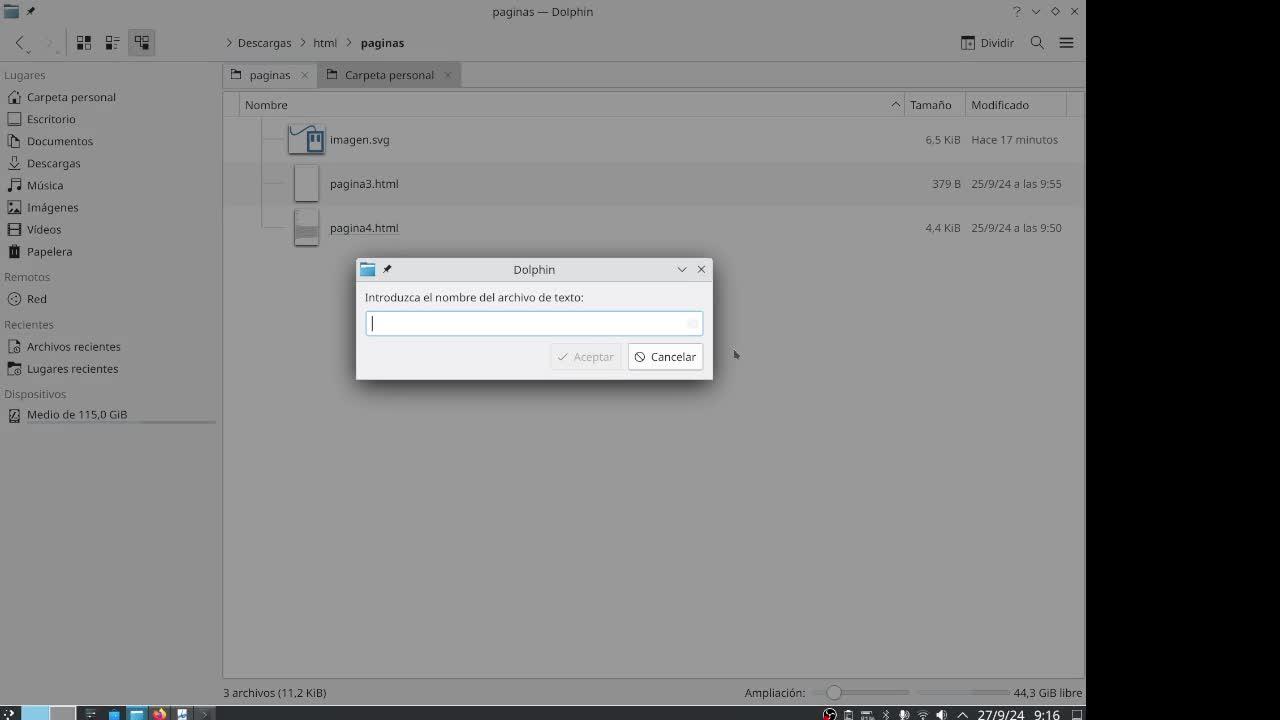
Task: Click the 9:16 clock in the taskbar
Action: coord(1046,714)
